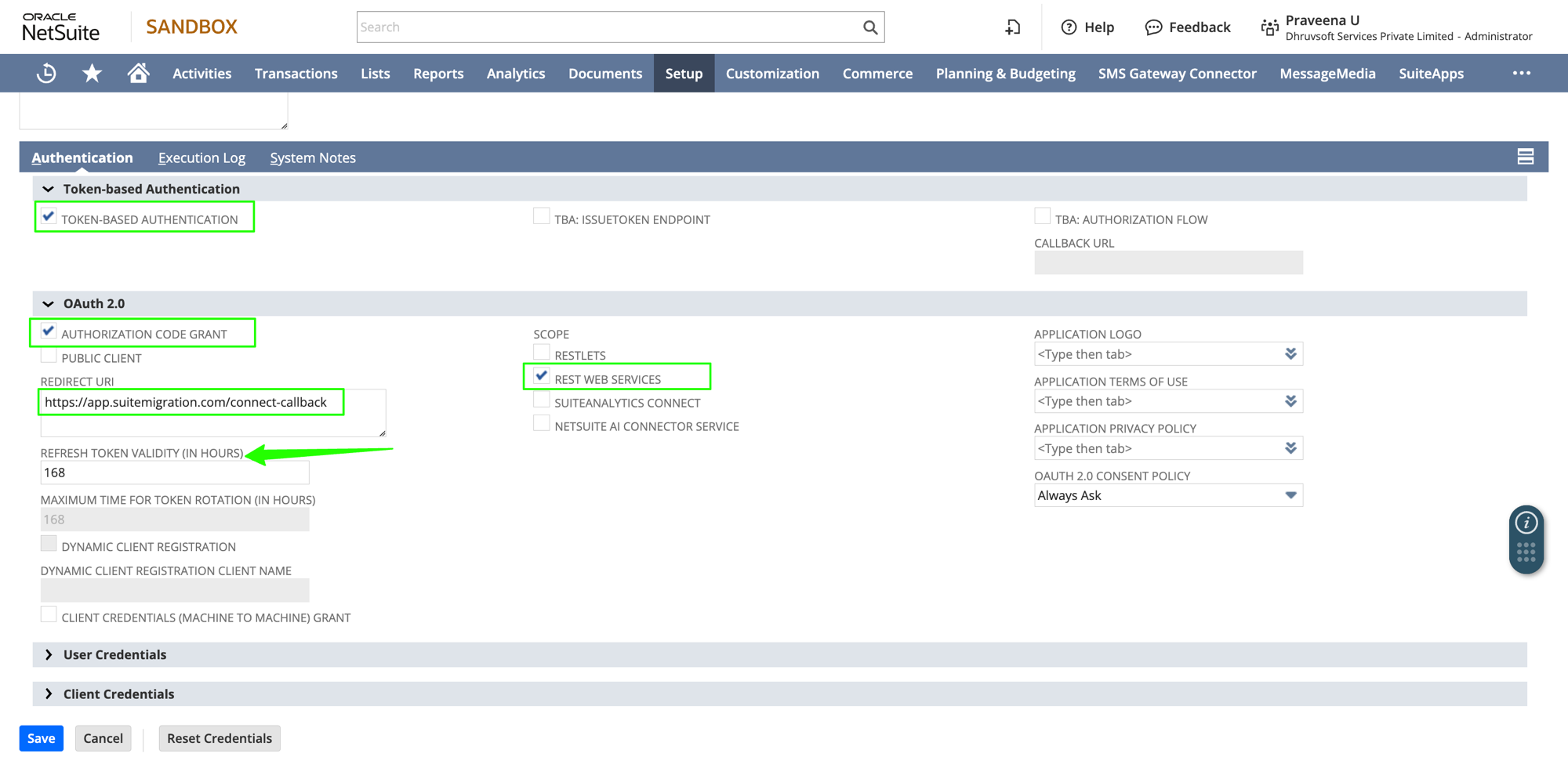Check NetSuite AI Connector Service scope
This screenshot has height=775, width=1568.
[542, 423]
